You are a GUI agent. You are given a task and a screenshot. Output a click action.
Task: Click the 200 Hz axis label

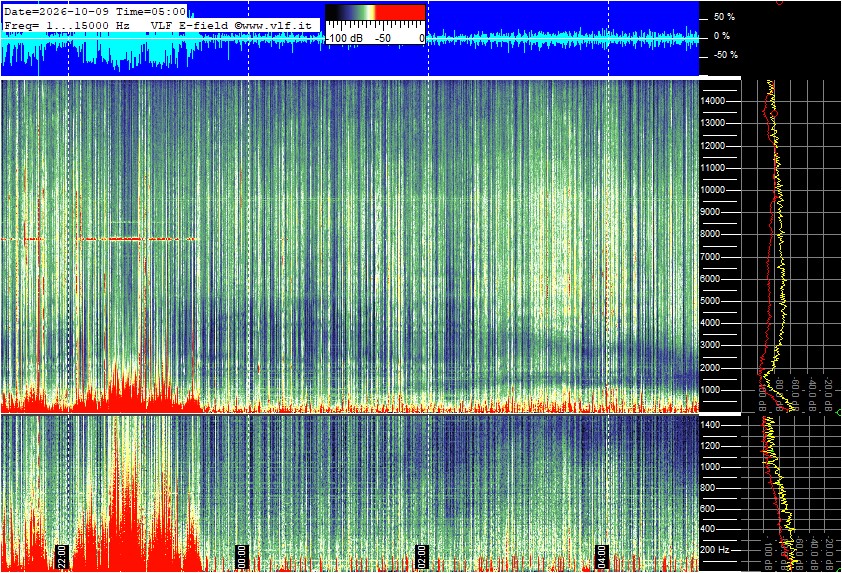(x=715, y=550)
